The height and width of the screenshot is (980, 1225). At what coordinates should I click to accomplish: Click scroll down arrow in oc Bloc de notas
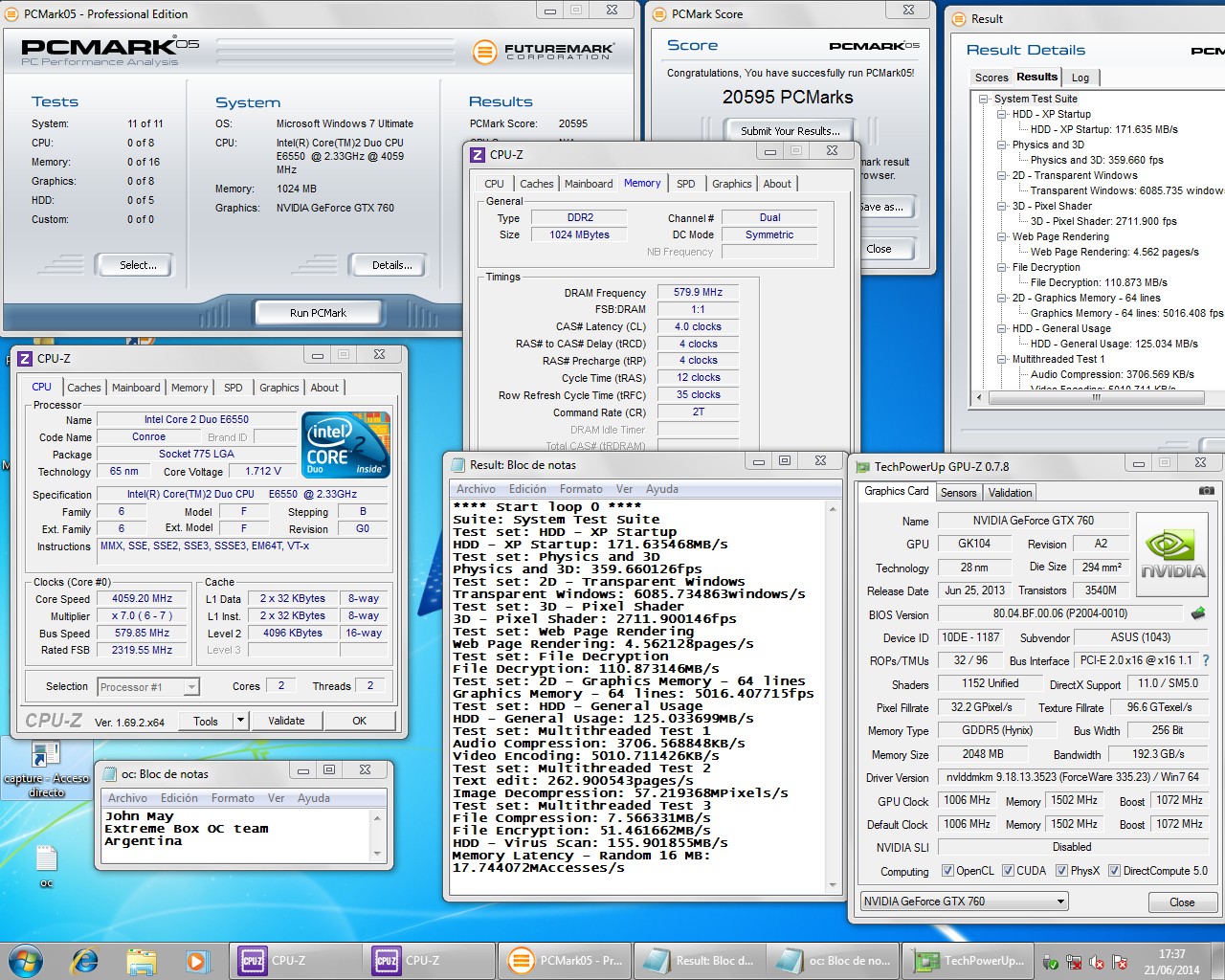[378, 853]
